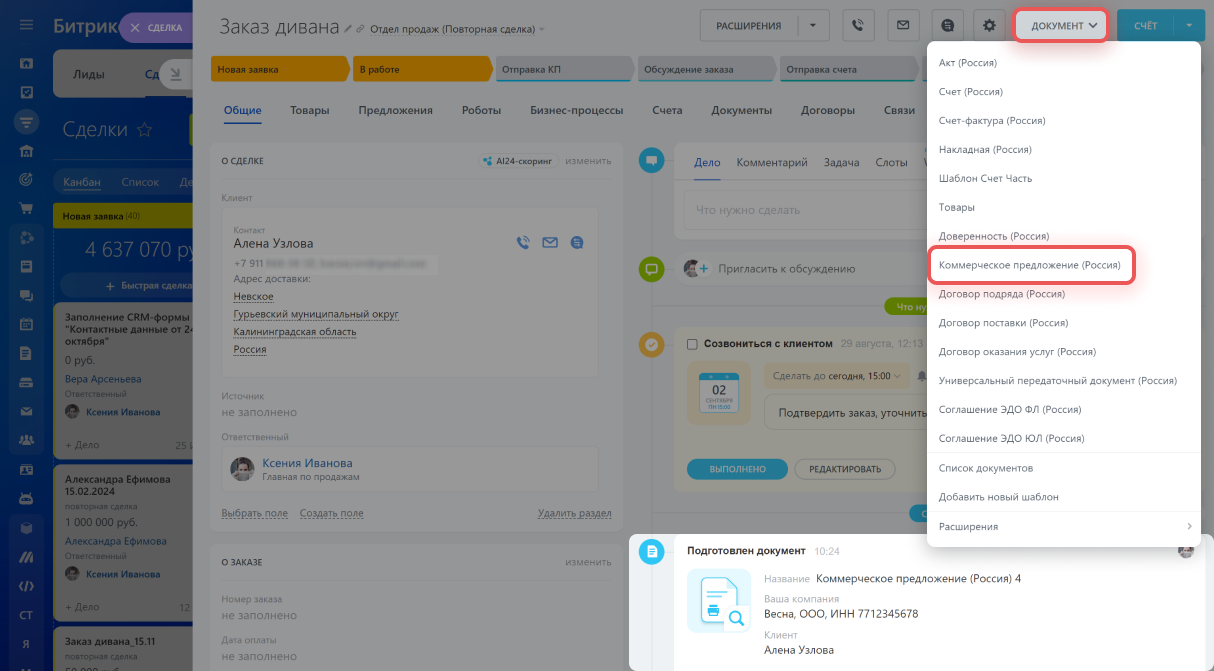Open the Отдел продаж (Повторная сделка) pipeline dropdown
Screen dimensions: 1214x671
(x=457, y=29)
